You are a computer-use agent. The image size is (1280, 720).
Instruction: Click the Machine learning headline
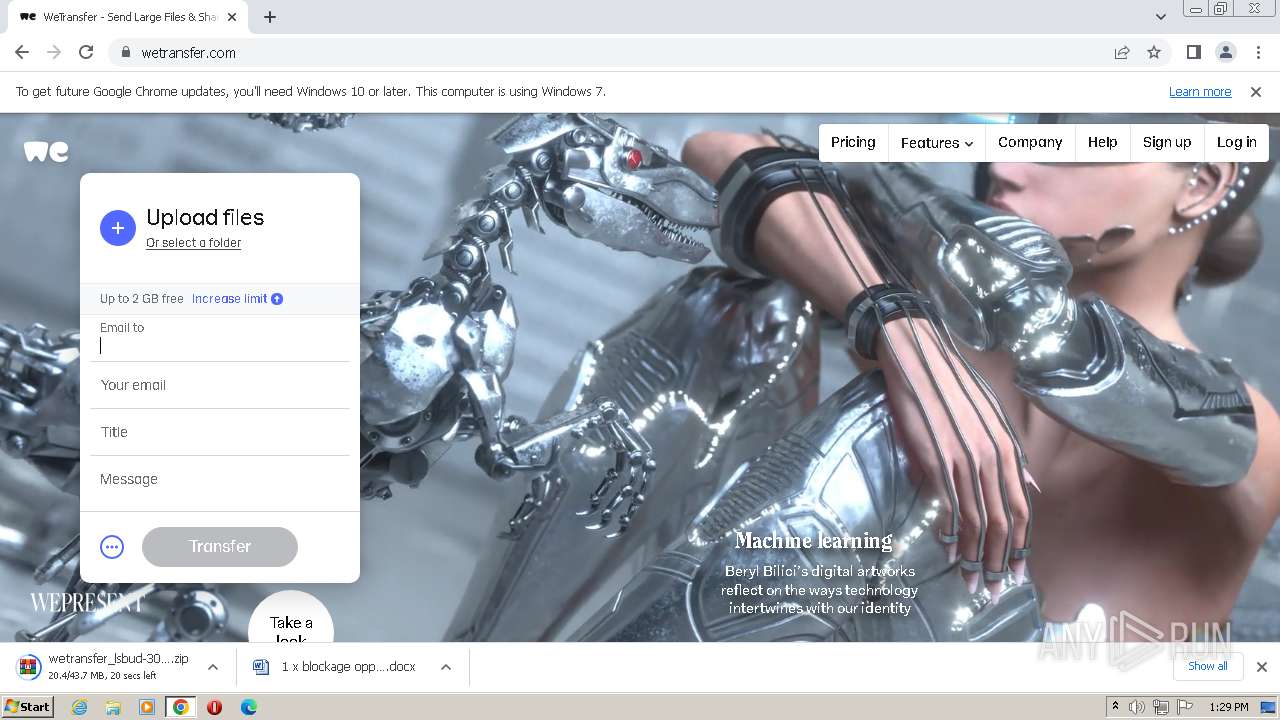point(813,541)
